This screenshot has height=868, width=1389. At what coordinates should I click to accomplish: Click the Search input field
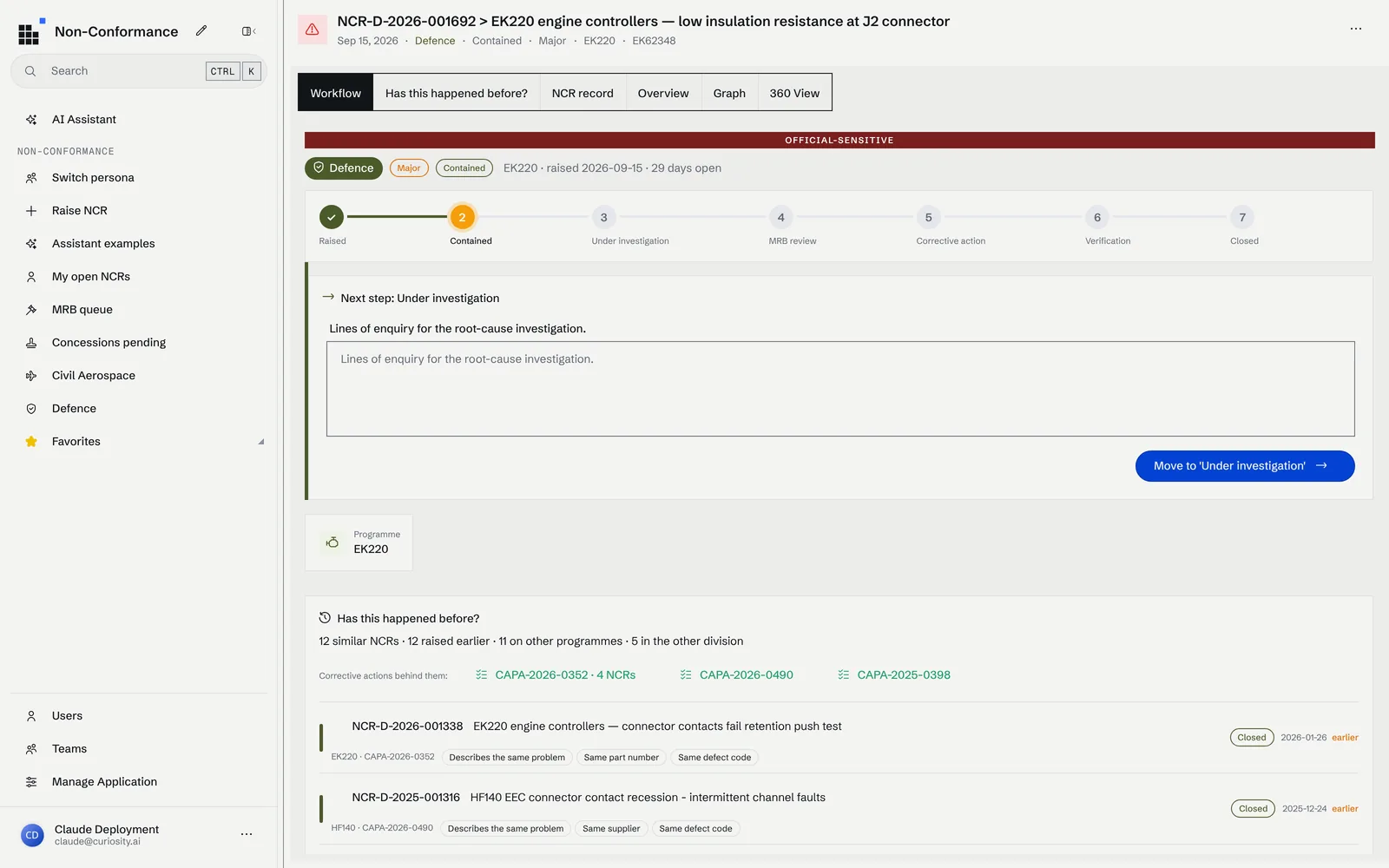tap(139, 71)
